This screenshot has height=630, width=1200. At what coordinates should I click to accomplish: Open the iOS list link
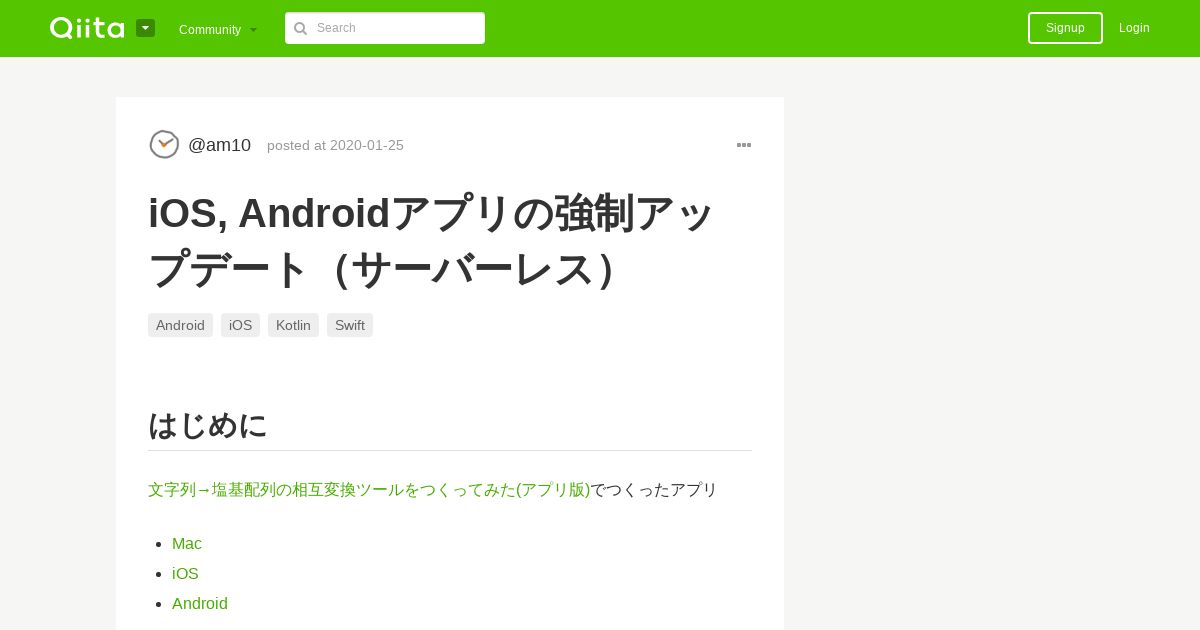point(185,574)
